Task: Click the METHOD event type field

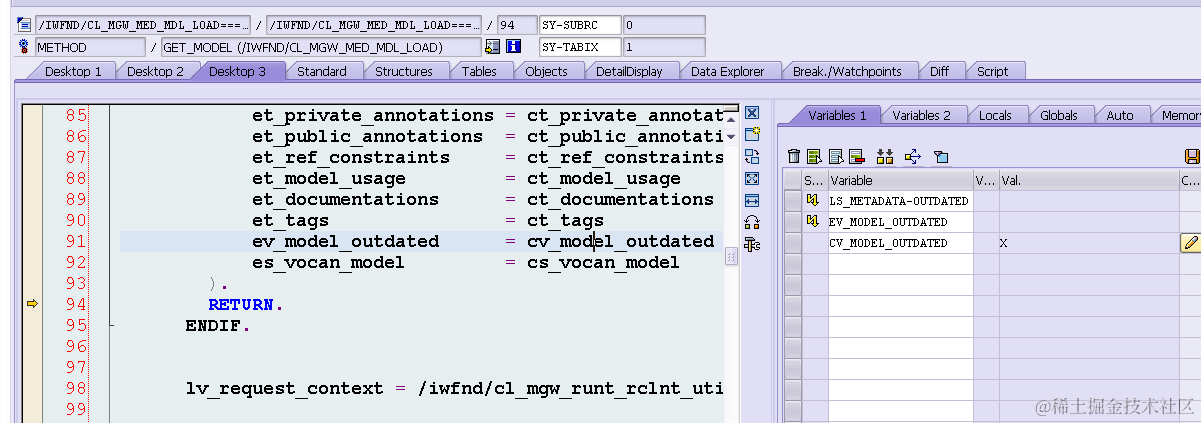Action: [90, 46]
